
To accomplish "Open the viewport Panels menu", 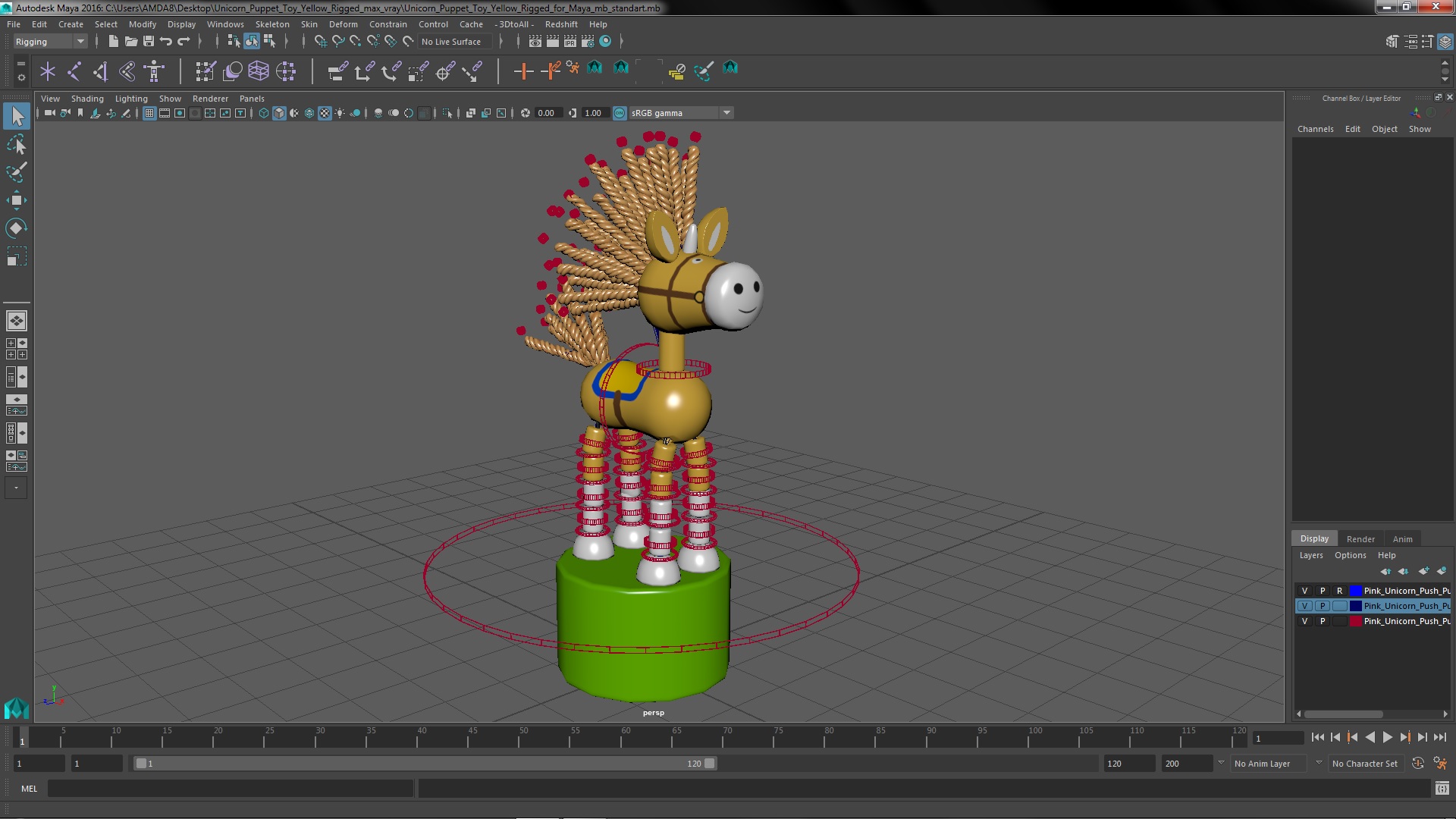I will [252, 99].
